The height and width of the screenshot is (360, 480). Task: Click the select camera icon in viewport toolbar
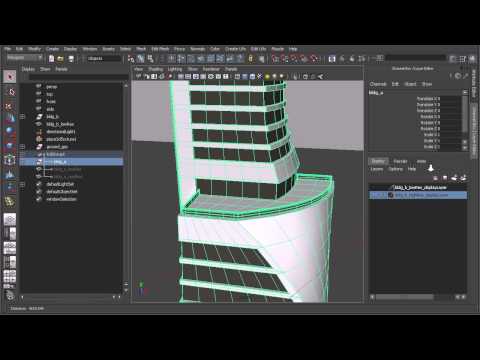coord(139,77)
